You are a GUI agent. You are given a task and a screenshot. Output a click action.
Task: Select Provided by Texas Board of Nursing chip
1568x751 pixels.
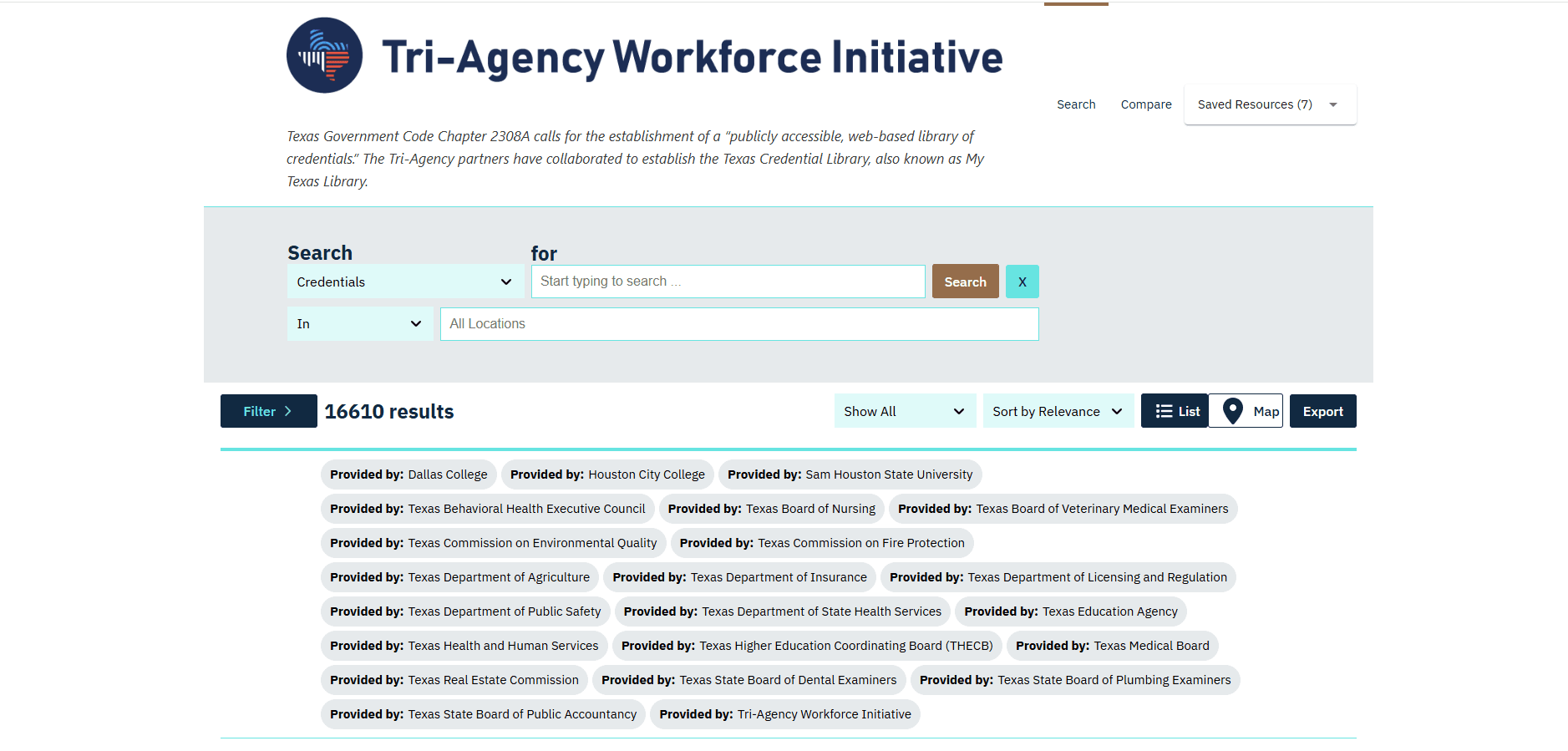771,509
